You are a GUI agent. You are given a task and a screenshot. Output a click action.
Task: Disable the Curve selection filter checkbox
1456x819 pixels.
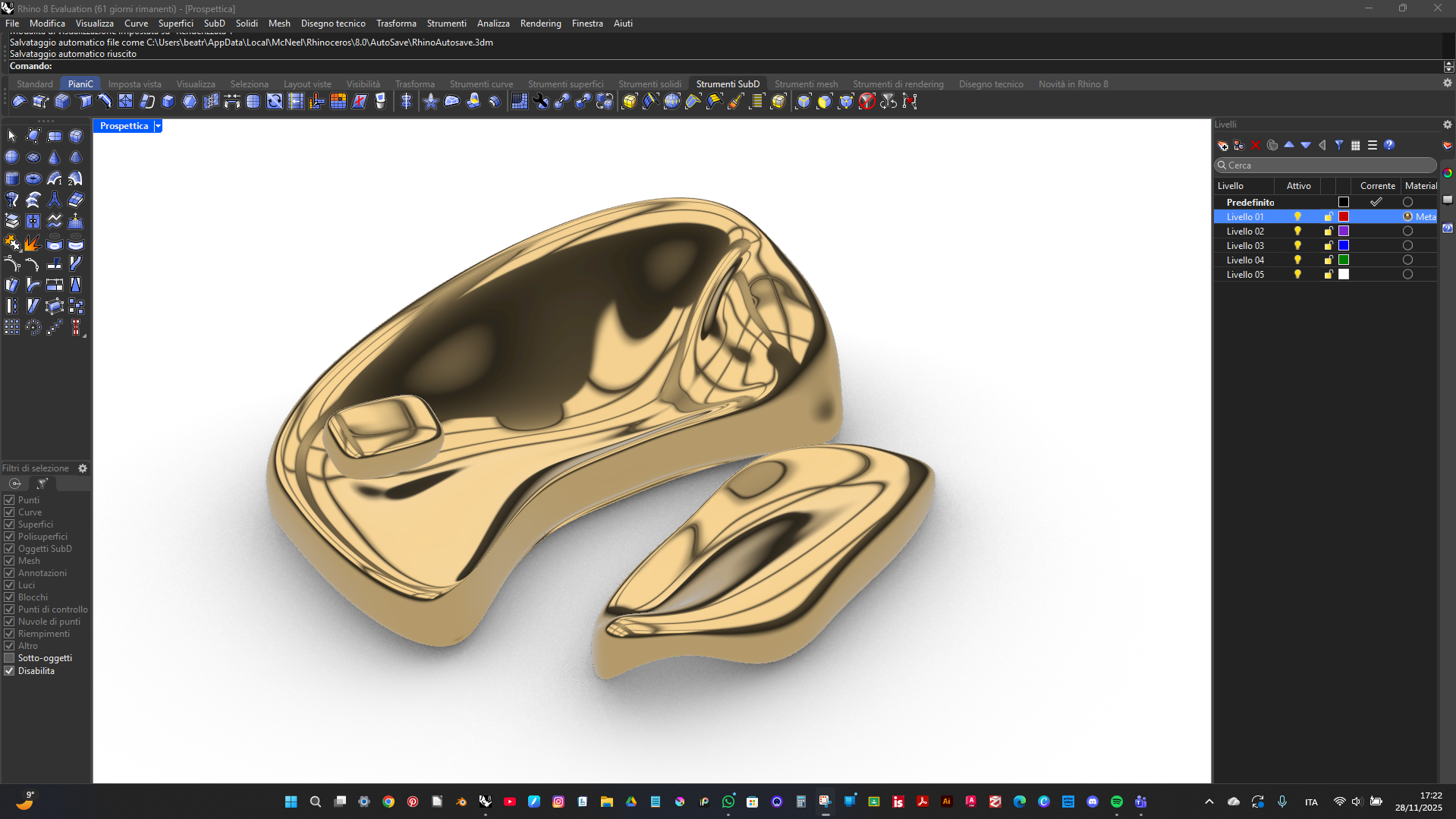point(10,512)
